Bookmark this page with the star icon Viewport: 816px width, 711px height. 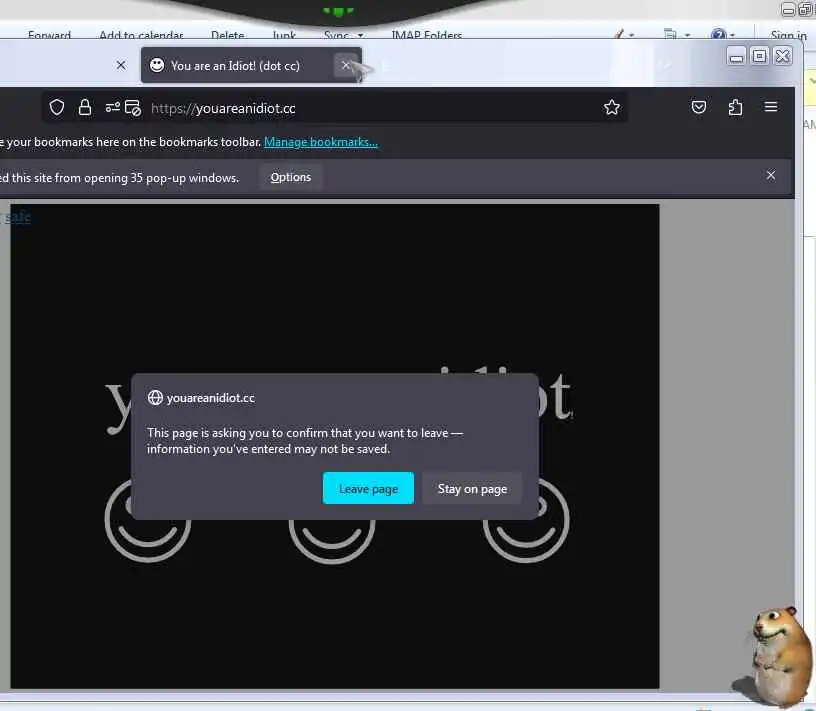611,108
